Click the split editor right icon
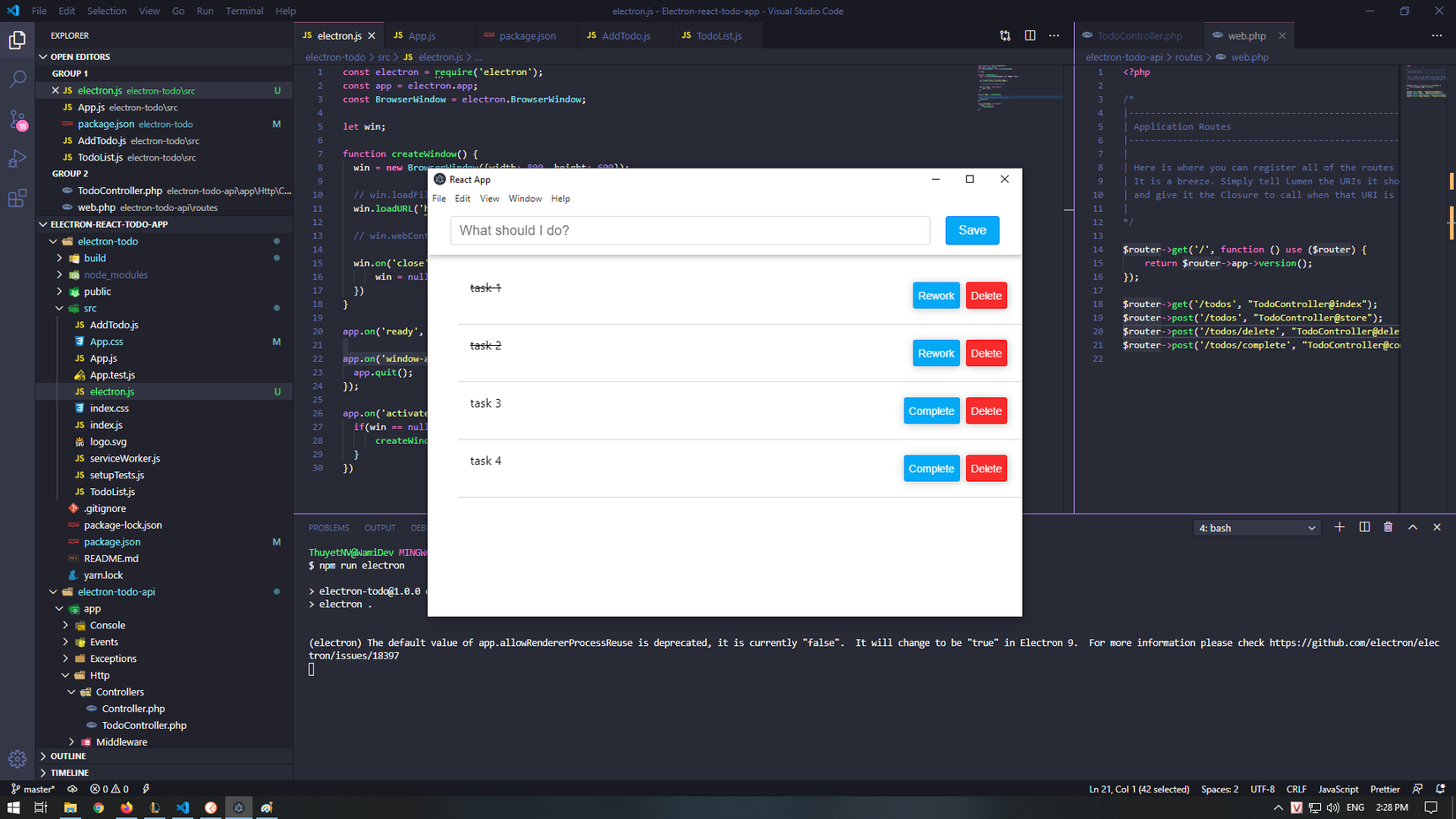 pos(1030,35)
